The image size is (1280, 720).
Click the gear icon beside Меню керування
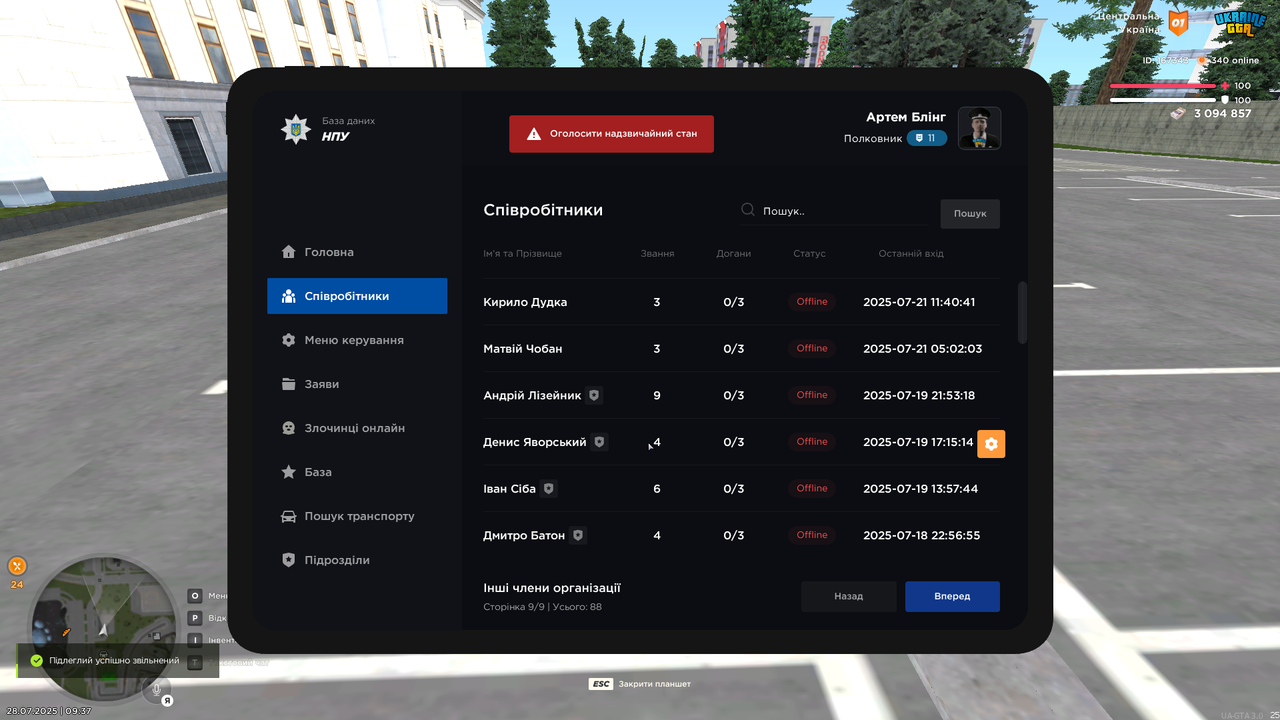289,340
